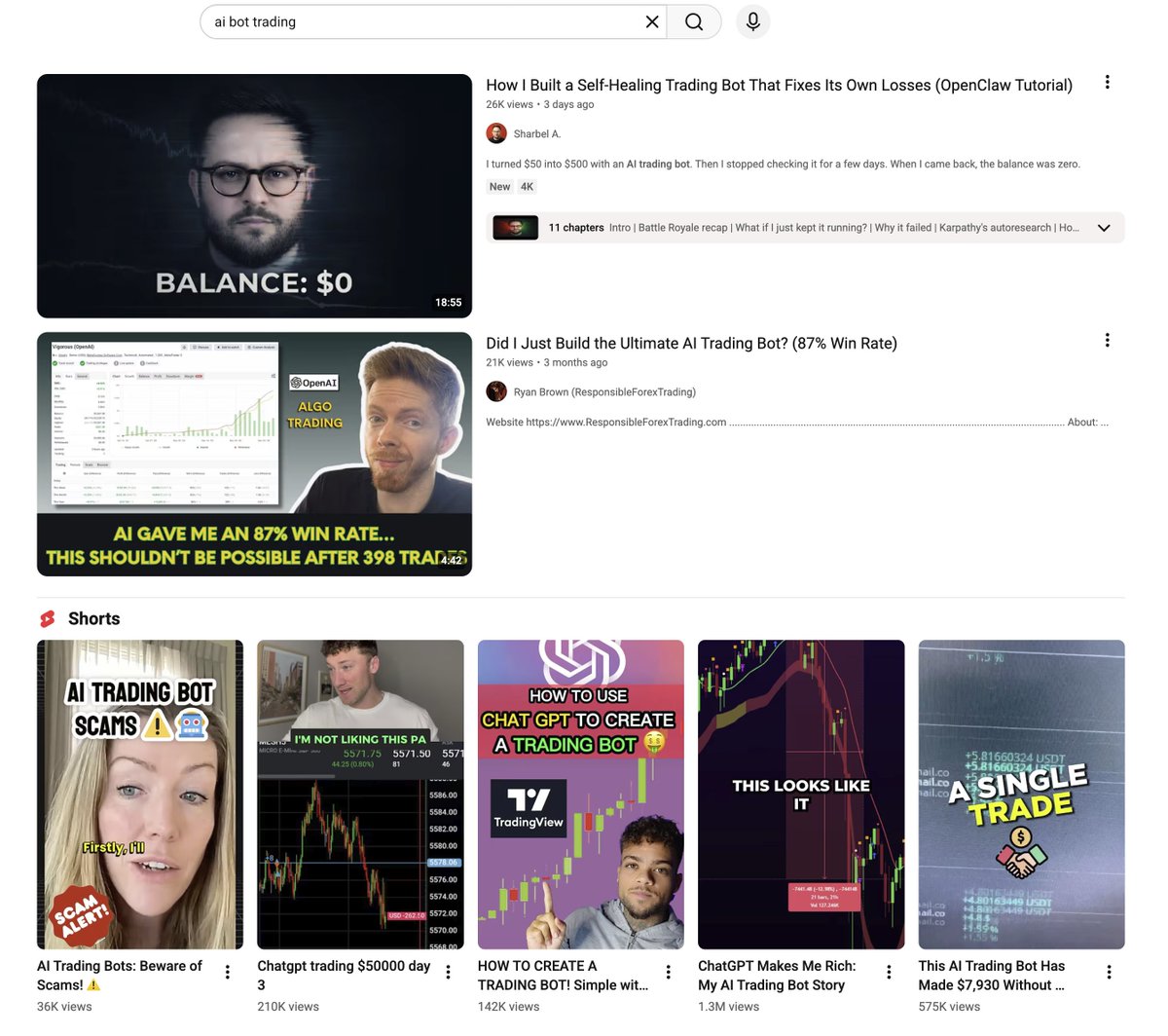The image size is (1168, 1036).
Task: Click the magnifying glass search button
Action: pos(694,21)
